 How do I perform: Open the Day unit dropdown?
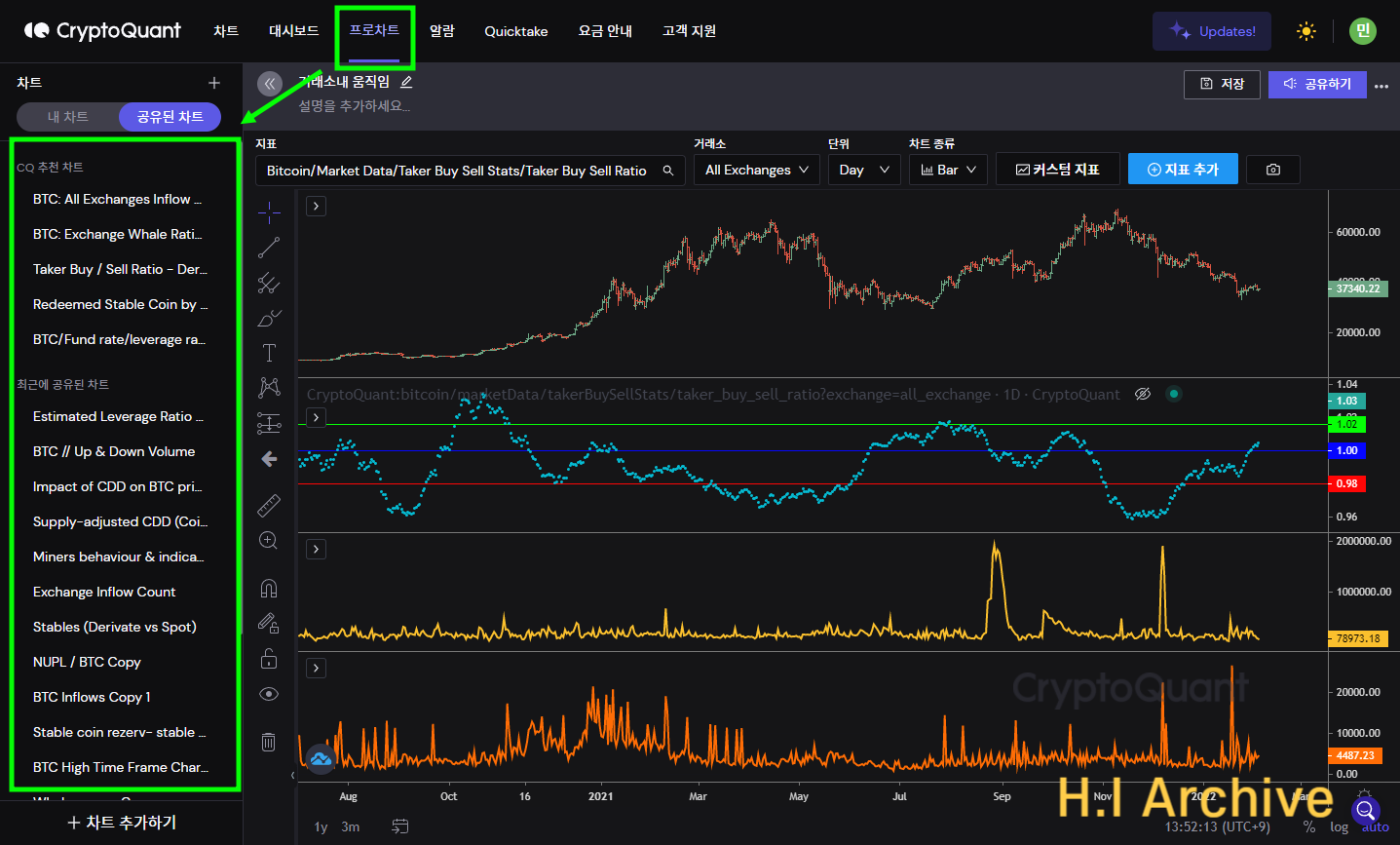(863, 170)
